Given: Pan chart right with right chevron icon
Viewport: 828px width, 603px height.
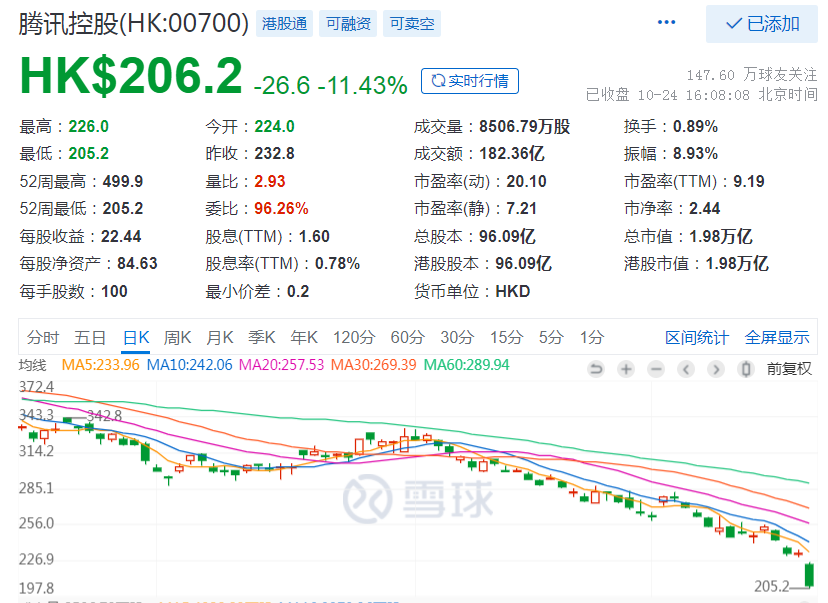Looking at the screenshot, I should pyautogui.click(x=716, y=369).
